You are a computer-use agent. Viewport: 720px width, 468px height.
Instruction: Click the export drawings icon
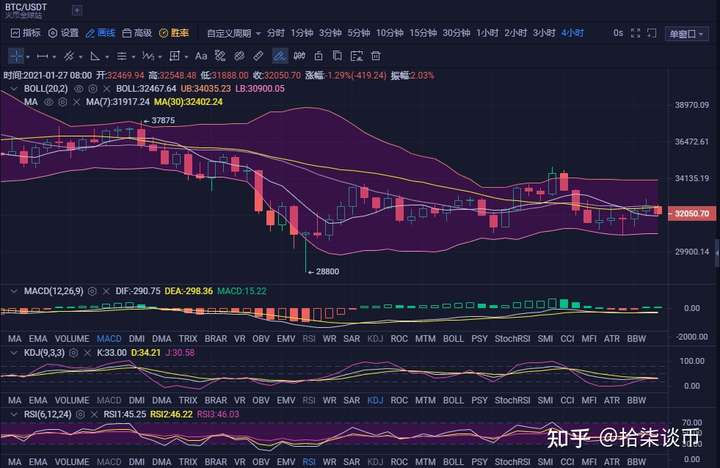pos(356,56)
